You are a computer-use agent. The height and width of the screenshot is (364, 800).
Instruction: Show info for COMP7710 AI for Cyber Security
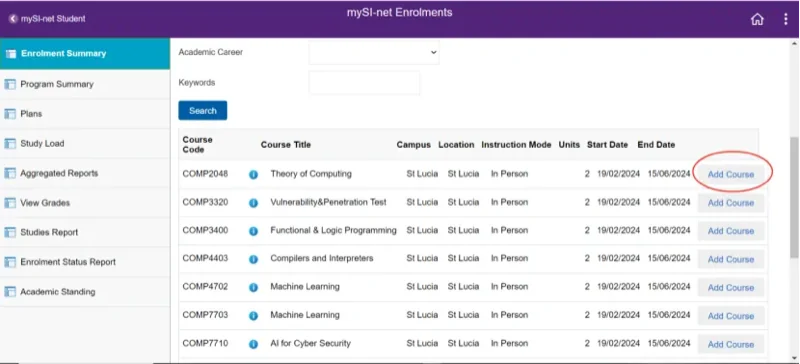pyautogui.click(x=253, y=344)
